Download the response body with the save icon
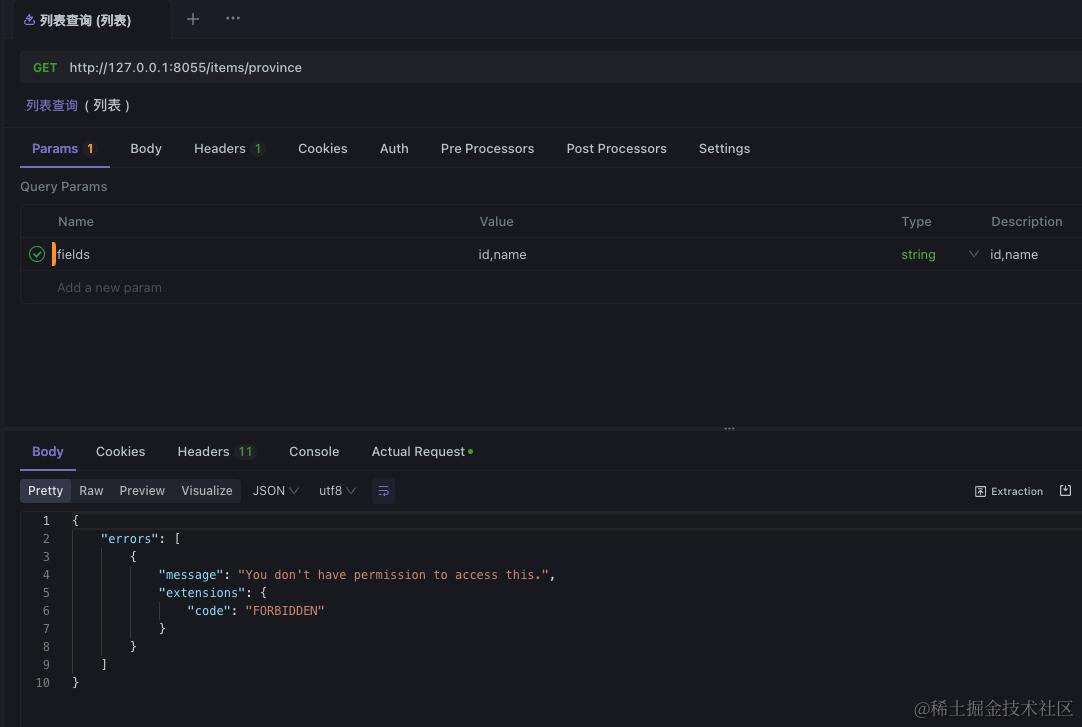 1064,490
